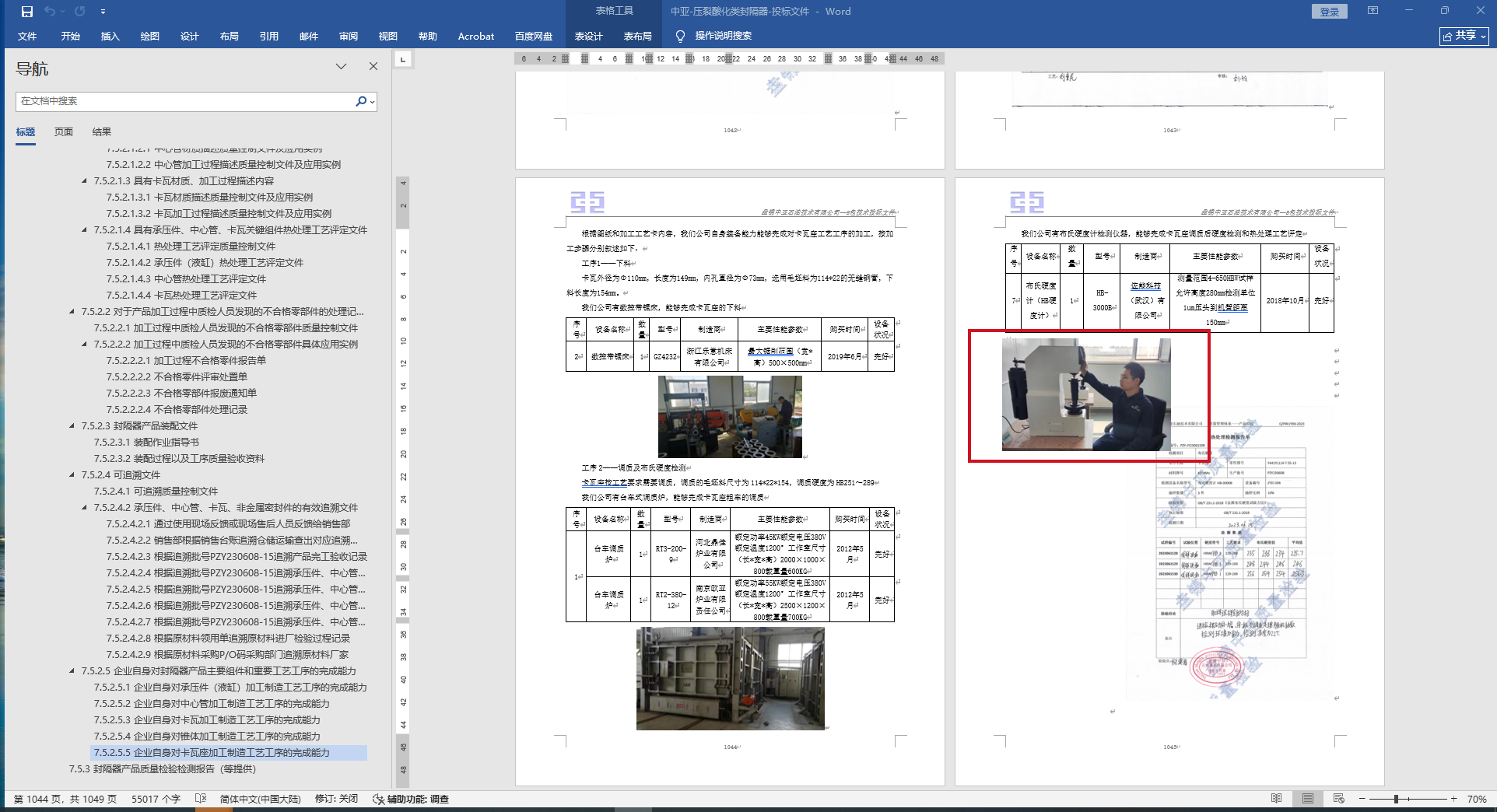Click the 共享 share button
This screenshot has width=1497, height=812.
point(1464,36)
